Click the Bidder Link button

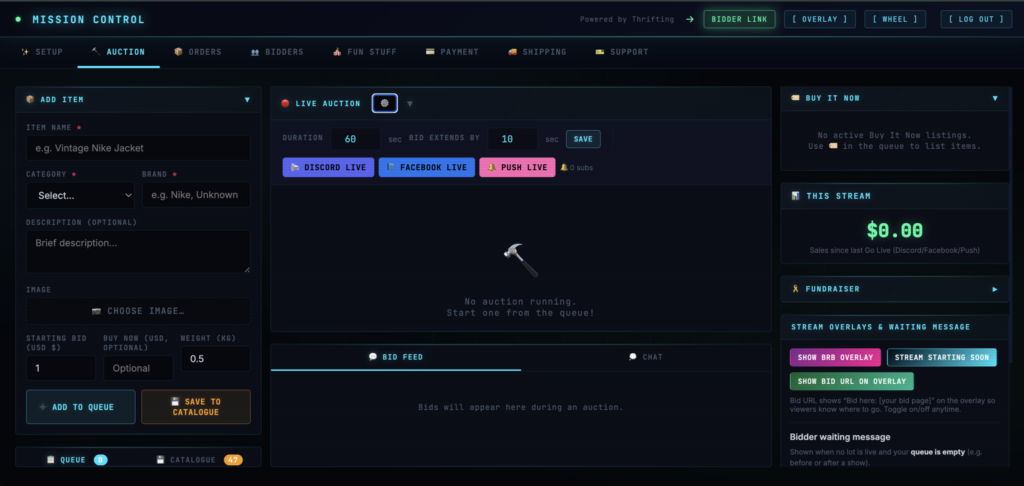point(739,20)
